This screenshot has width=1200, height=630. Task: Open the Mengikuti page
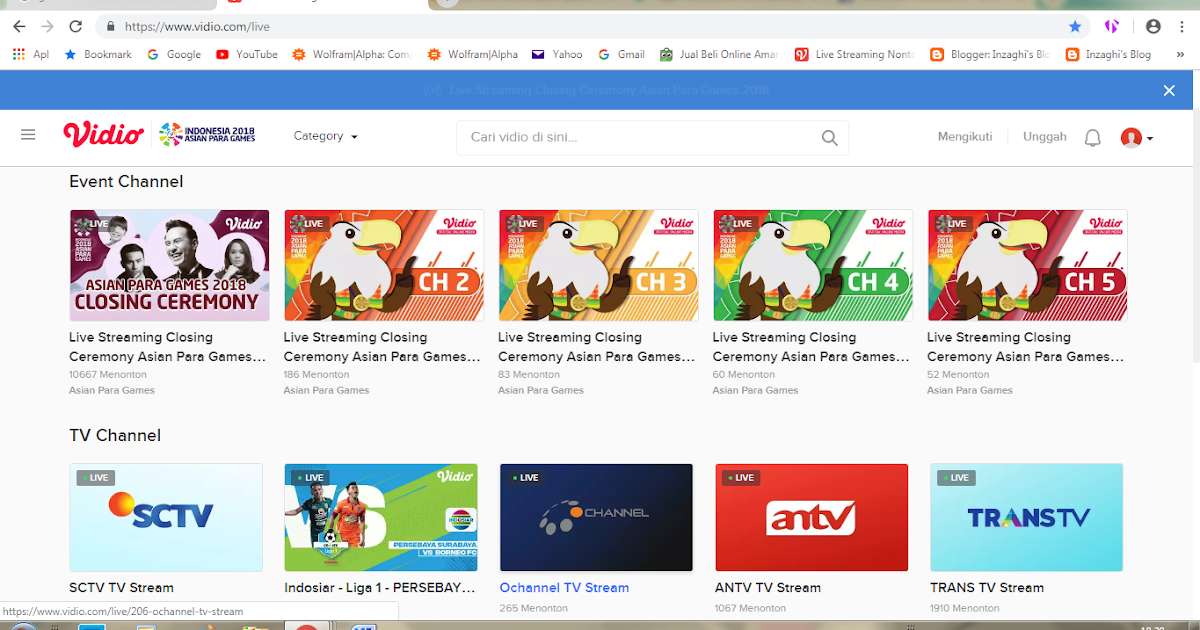tap(965, 136)
